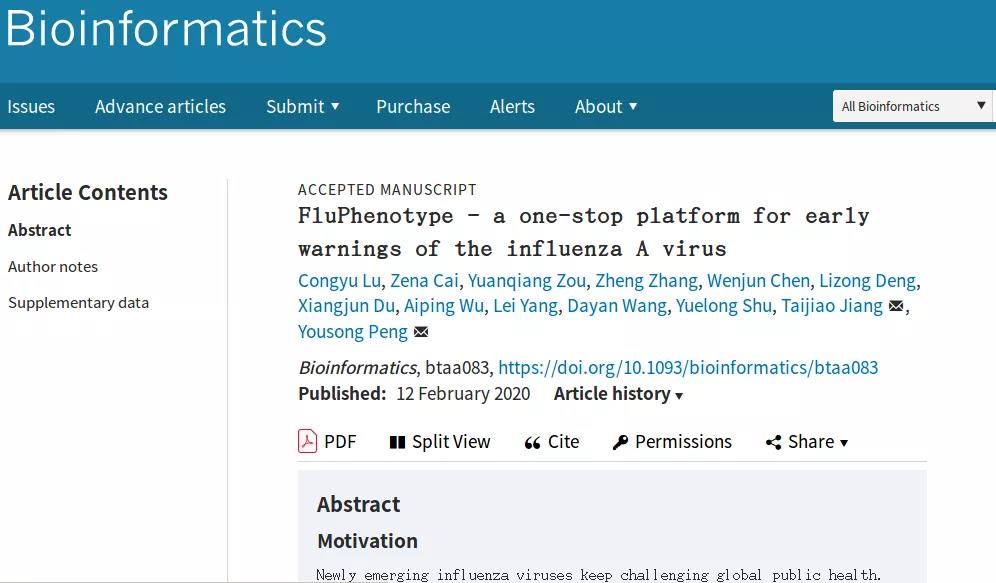Click the Share icon

[x=773, y=442]
